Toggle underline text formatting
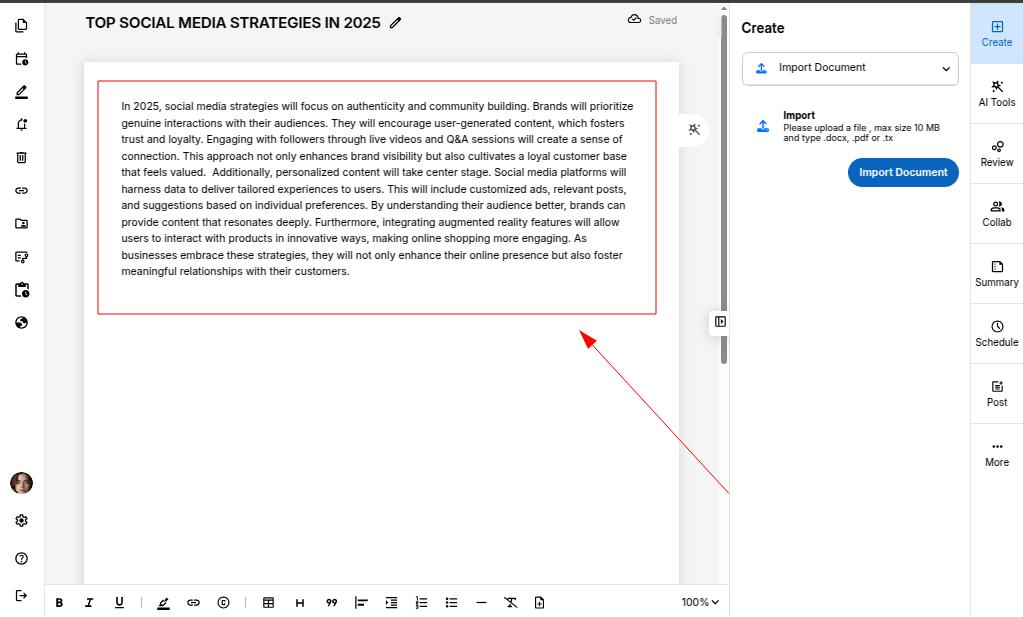 coord(119,603)
